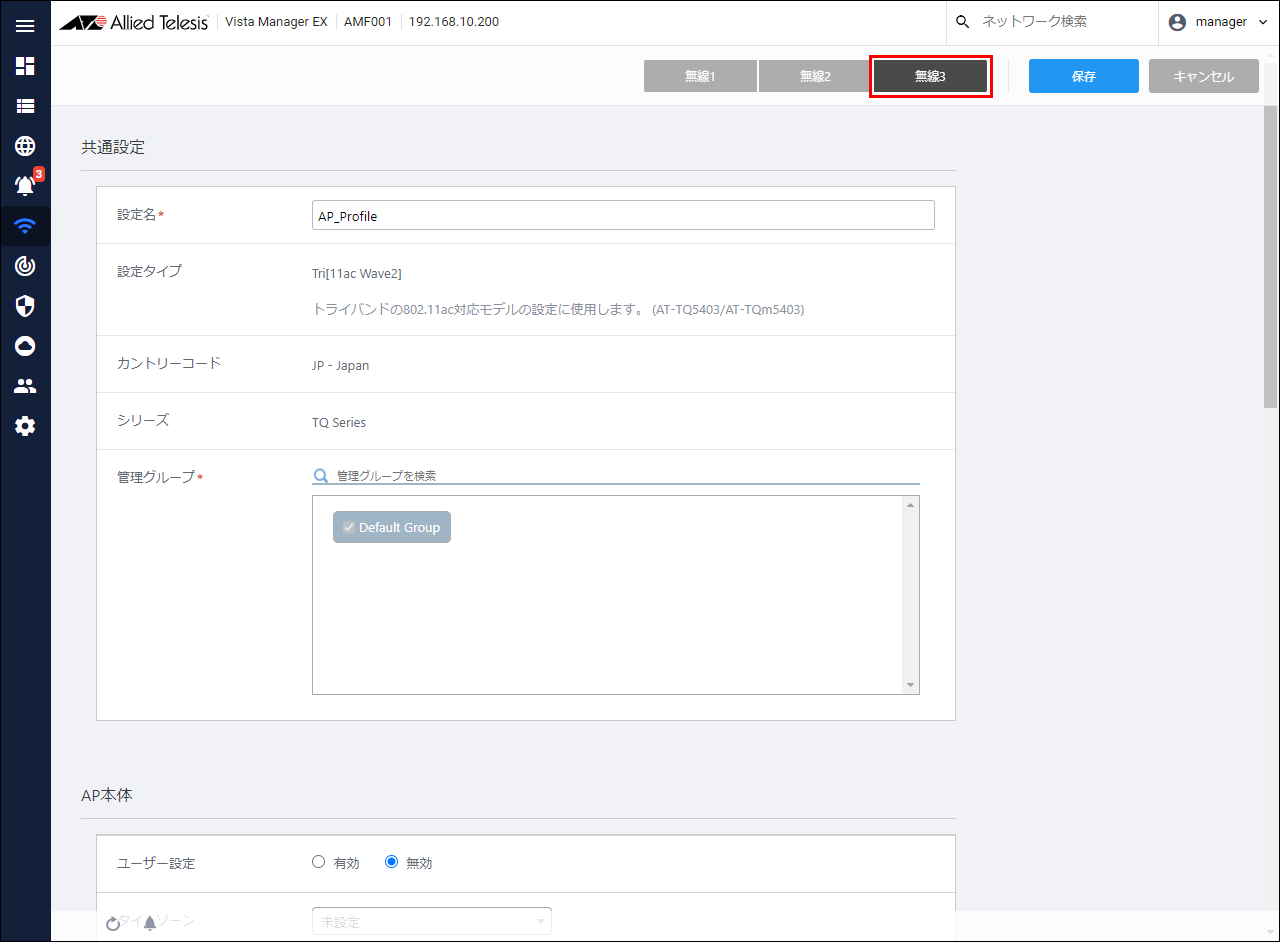Click the キャンセル cancel button
Screen dimensions: 1280x942
point(1203,76)
